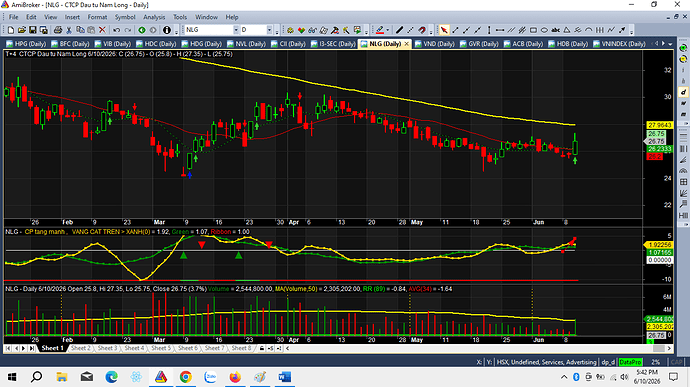Select the Arrow drawing tool
Viewport: 690px width, 387px height.
click(x=622, y=30)
